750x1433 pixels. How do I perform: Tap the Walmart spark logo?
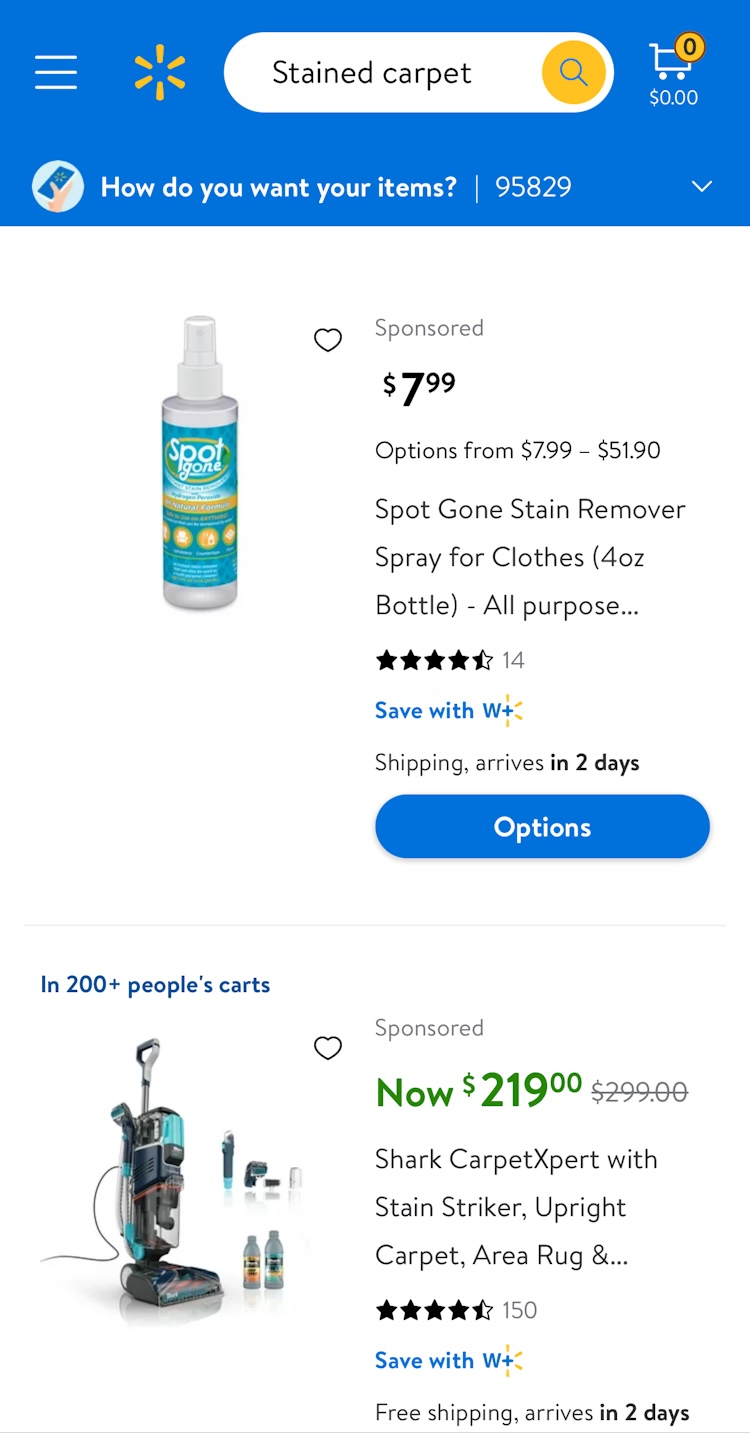pyautogui.click(x=160, y=73)
